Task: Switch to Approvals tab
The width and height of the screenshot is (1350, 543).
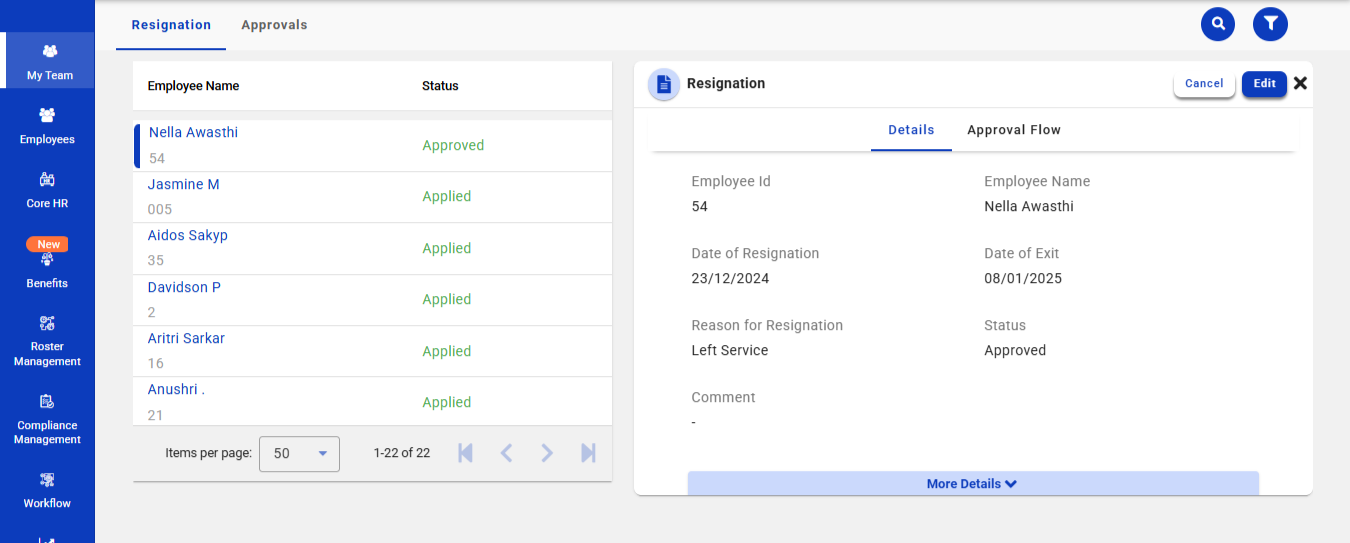Action: [274, 25]
